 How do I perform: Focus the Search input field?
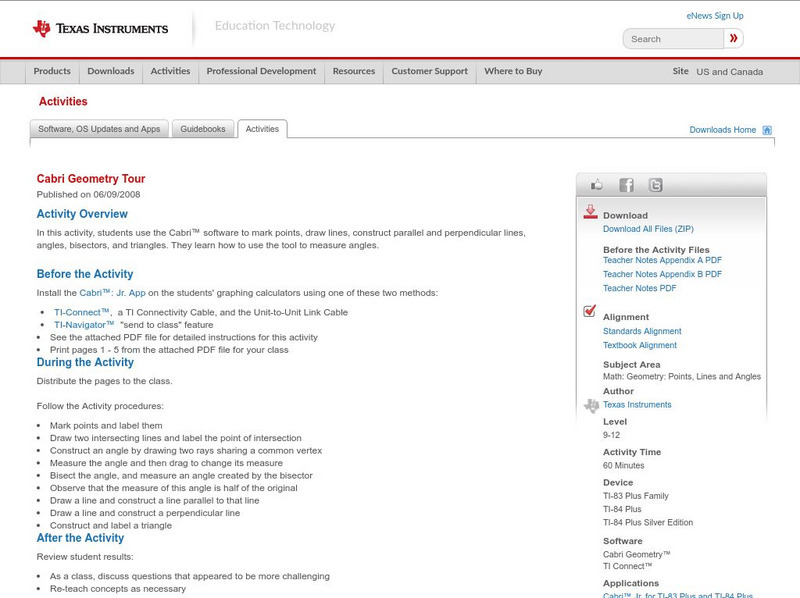[673, 39]
